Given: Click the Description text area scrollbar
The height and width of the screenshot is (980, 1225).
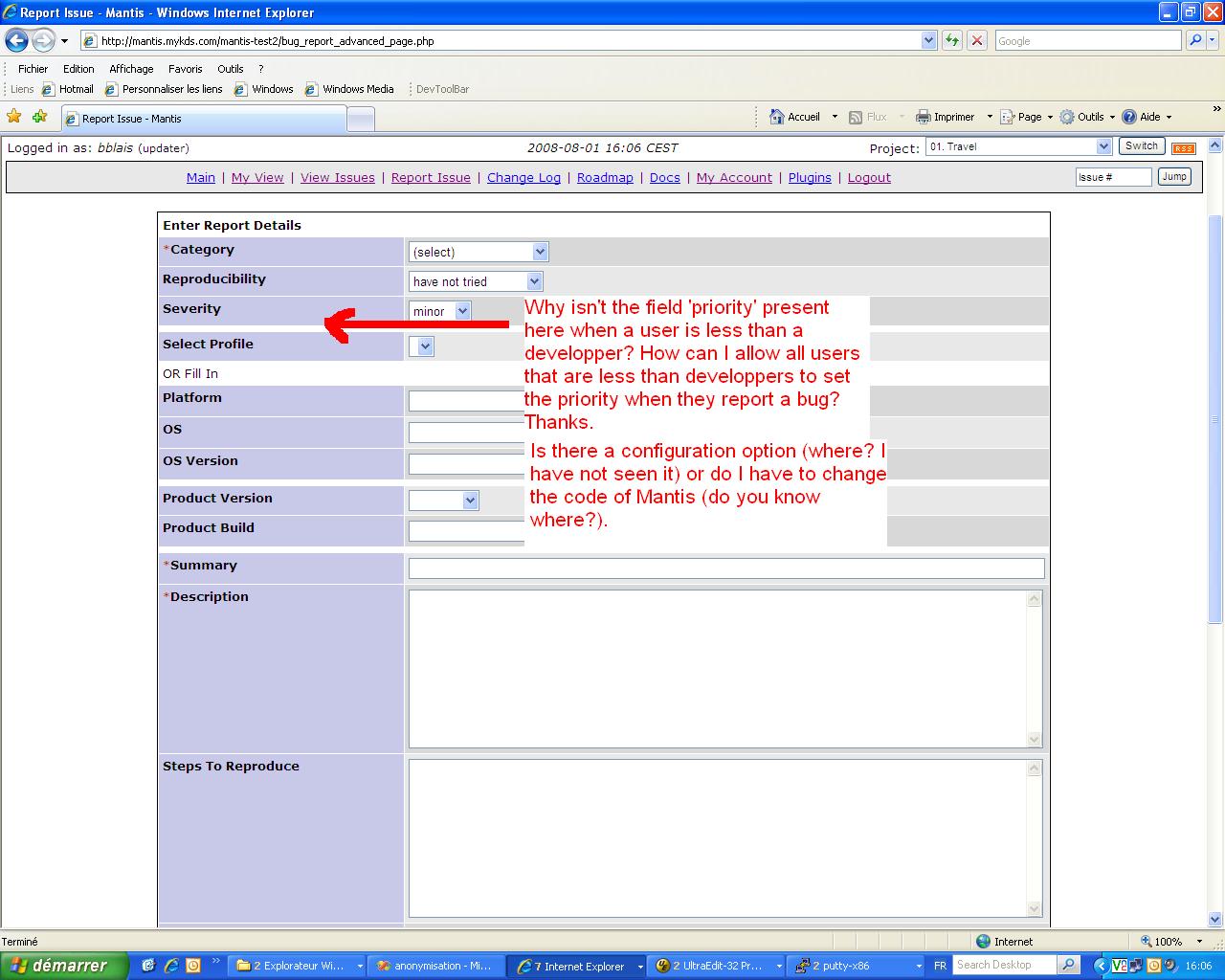Looking at the screenshot, I should (1034, 668).
